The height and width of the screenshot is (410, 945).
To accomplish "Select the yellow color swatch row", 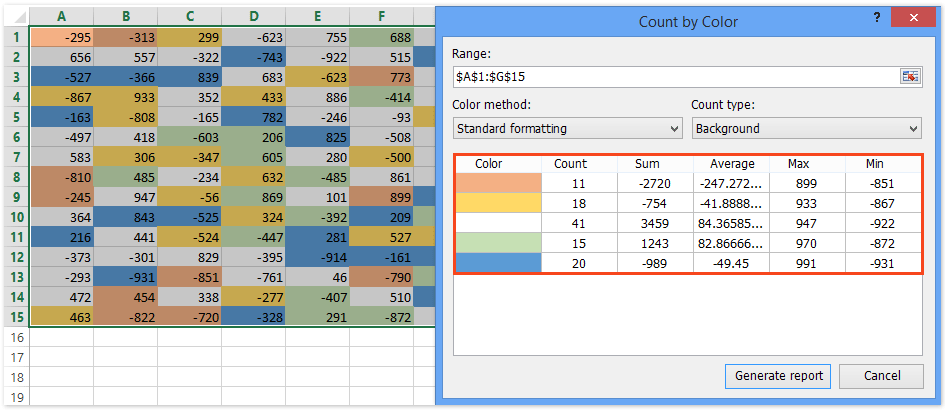I will [498, 203].
